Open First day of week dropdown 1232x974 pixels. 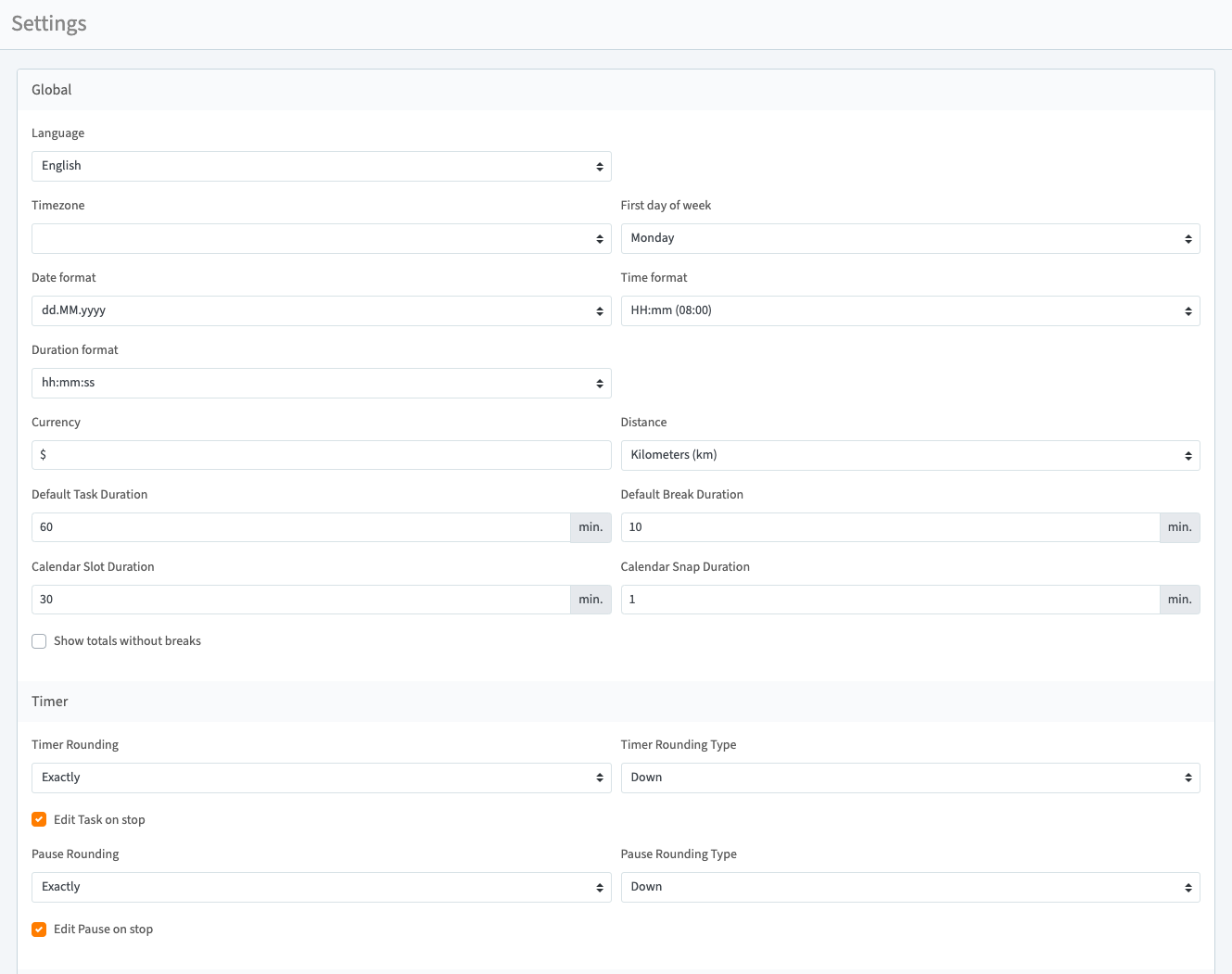909,238
